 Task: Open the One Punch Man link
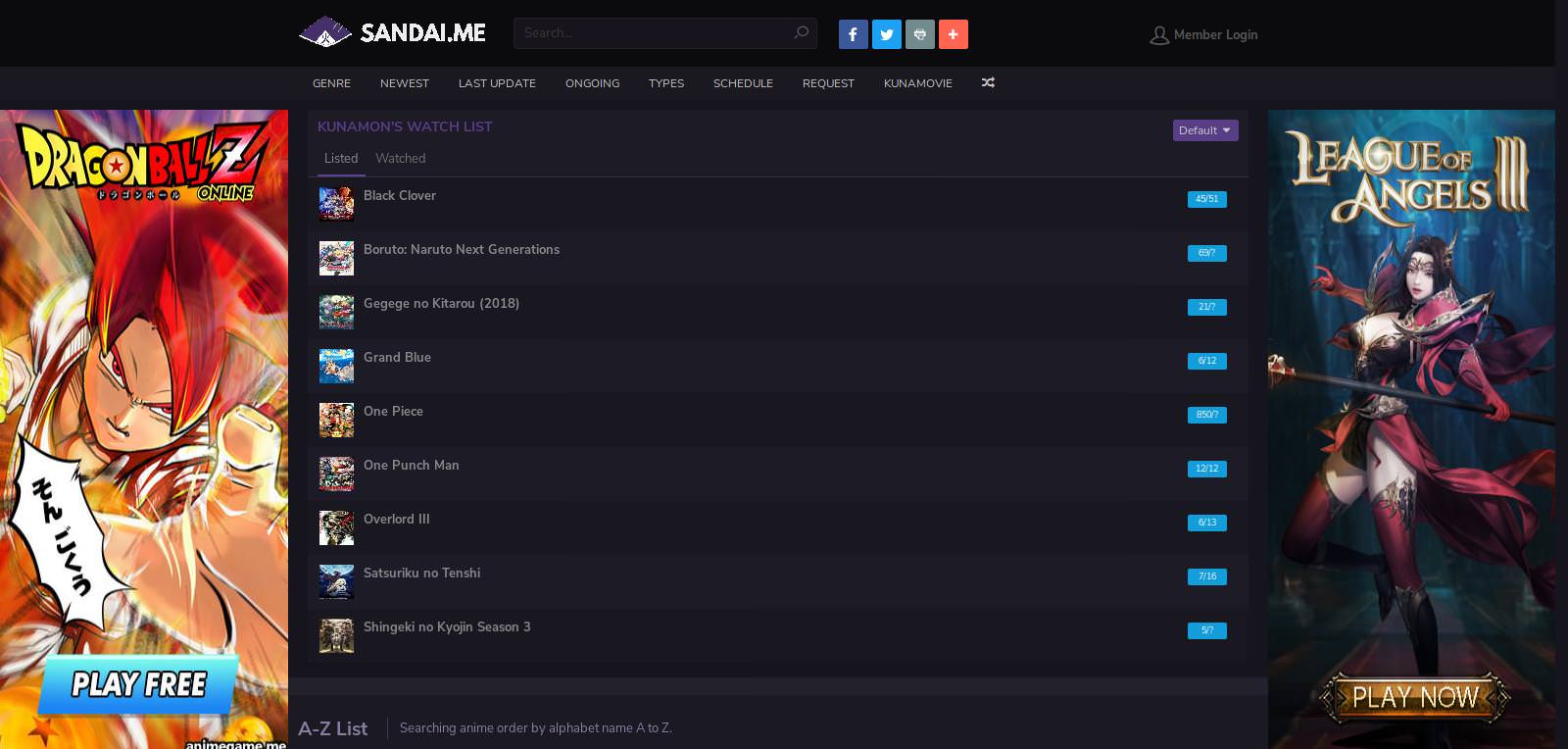[411, 465]
